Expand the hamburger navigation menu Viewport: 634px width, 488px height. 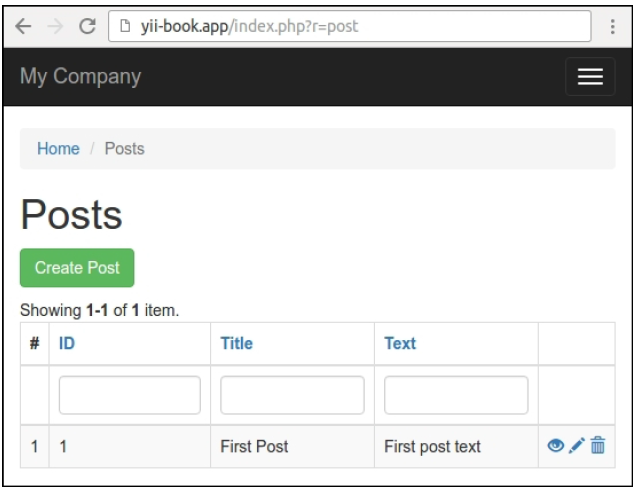[590, 77]
